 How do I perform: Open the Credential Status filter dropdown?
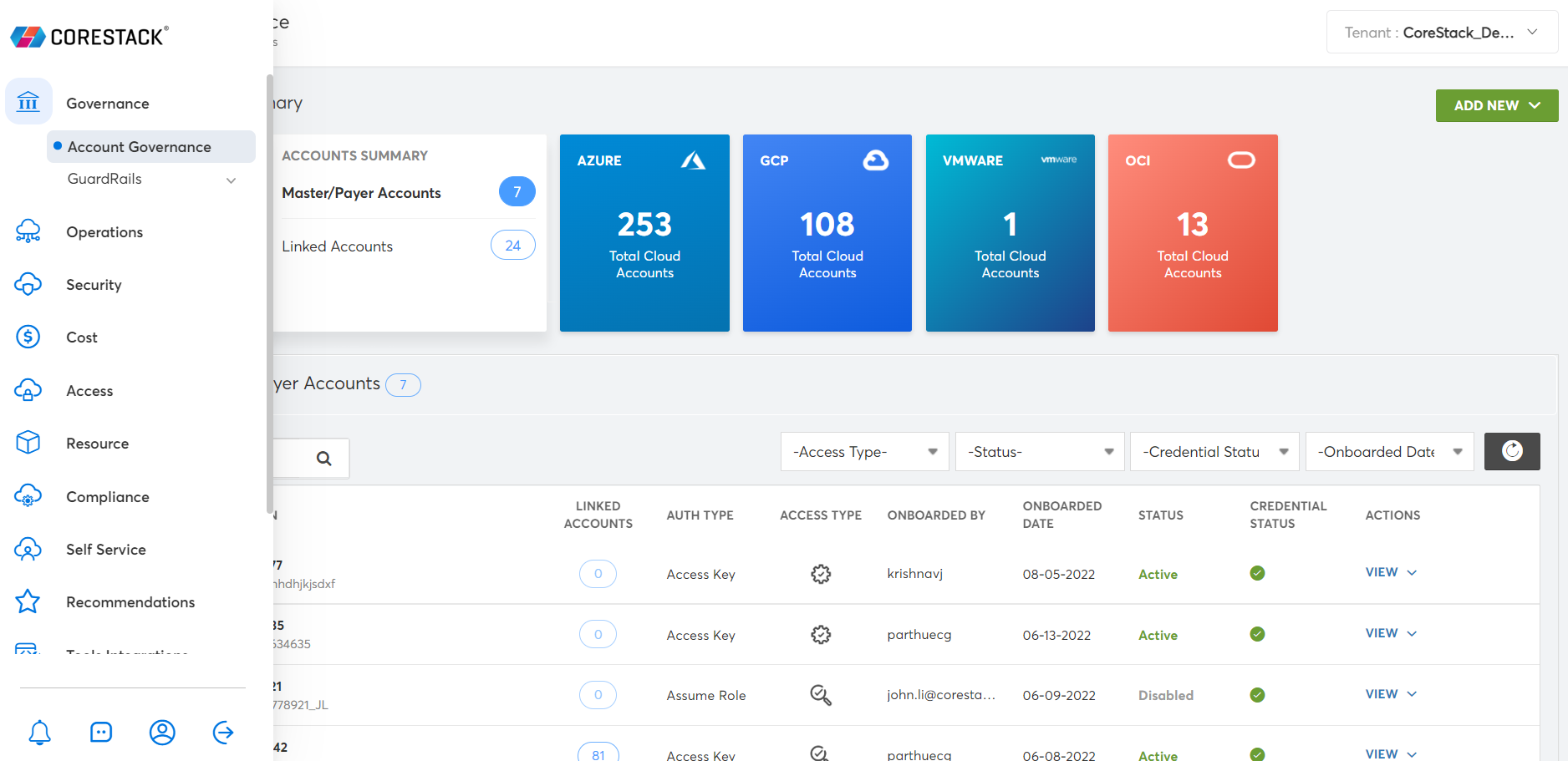pyautogui.click(x=1214, y=451)
